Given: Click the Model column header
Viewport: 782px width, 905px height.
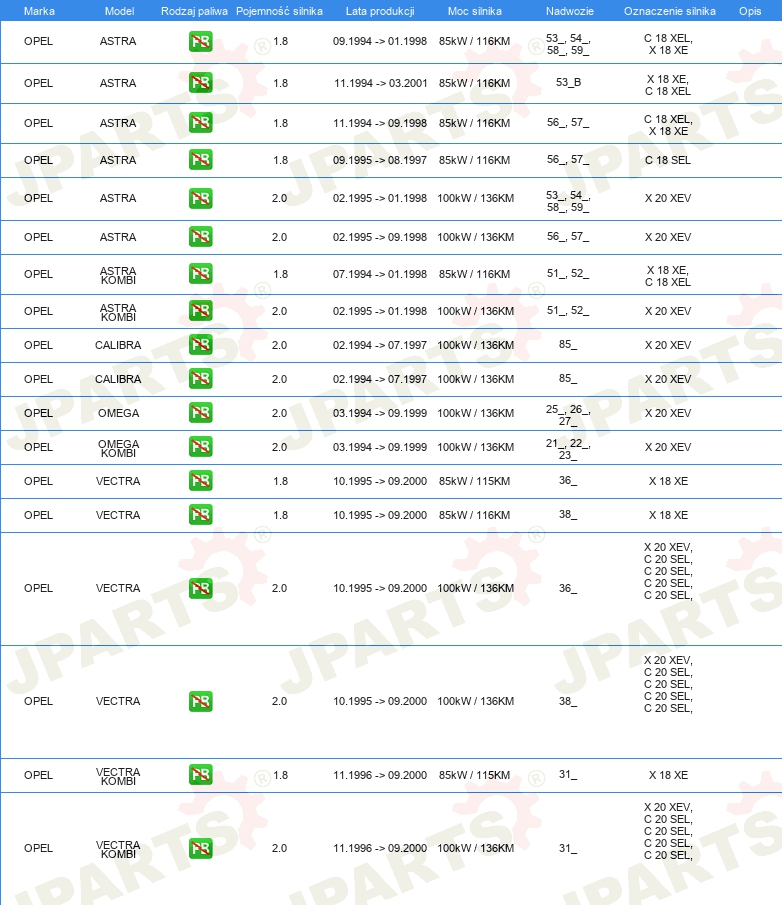Looking at the screenshot, I should [119, 11].
